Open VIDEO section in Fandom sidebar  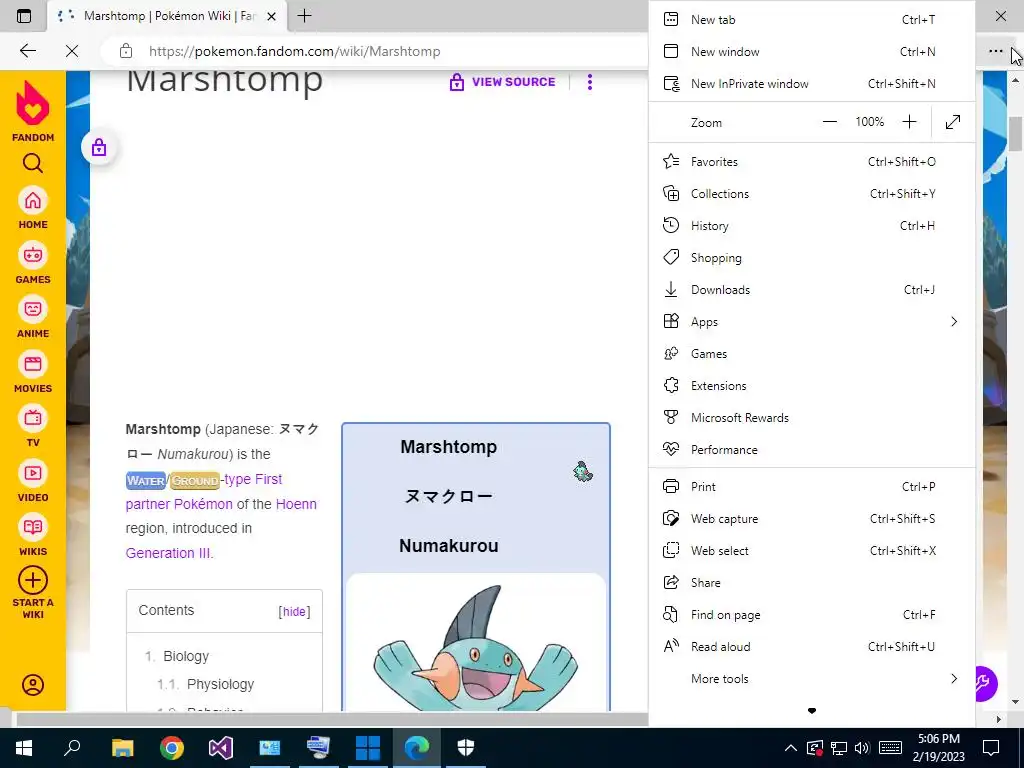coord(33,481)
